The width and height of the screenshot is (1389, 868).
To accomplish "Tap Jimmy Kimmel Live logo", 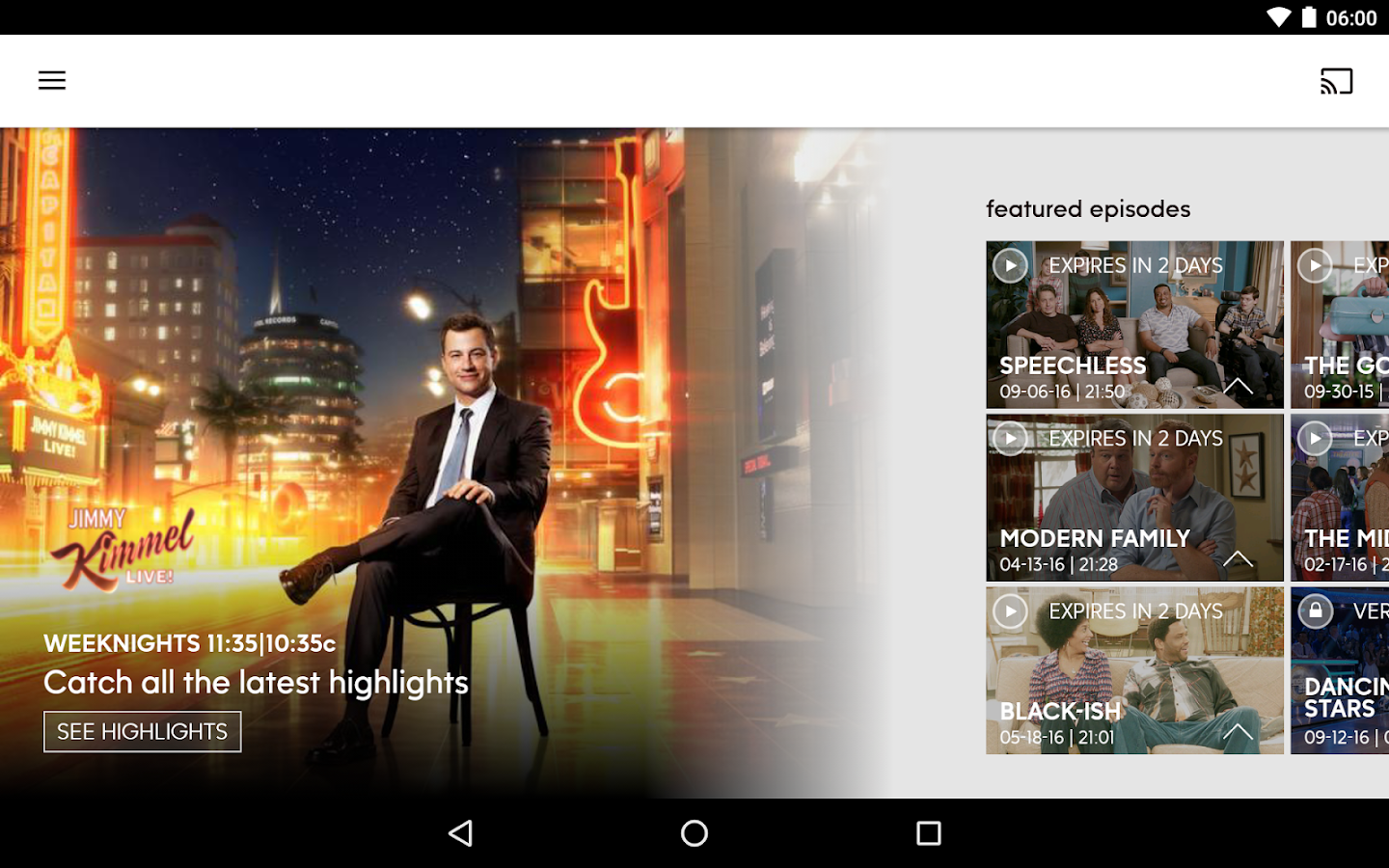I will pyautogui.click(x=123, y=549).
